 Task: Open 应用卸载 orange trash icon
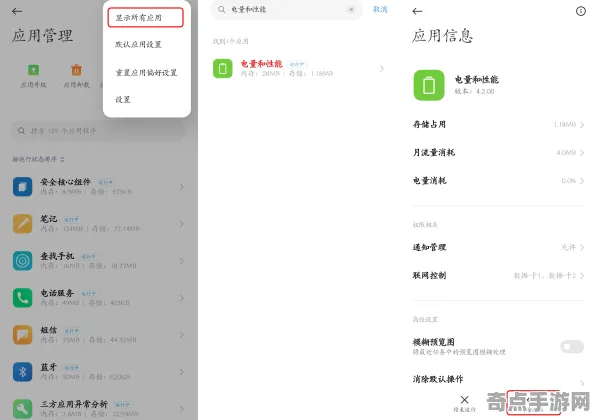76,70
